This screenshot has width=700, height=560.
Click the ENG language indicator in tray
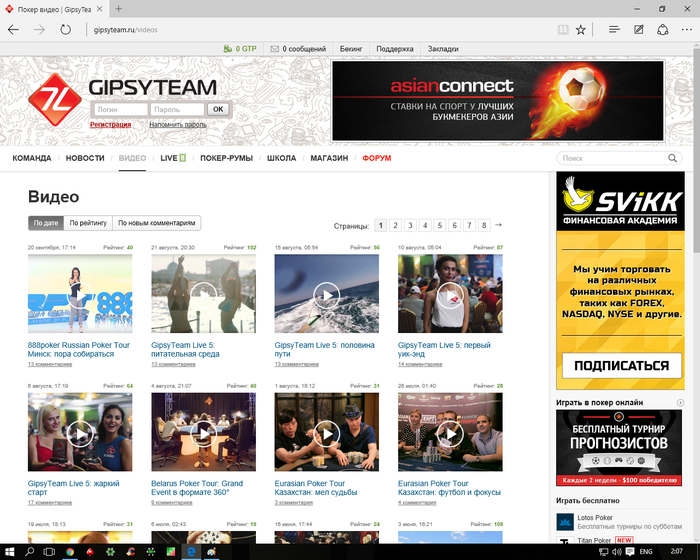646,552
